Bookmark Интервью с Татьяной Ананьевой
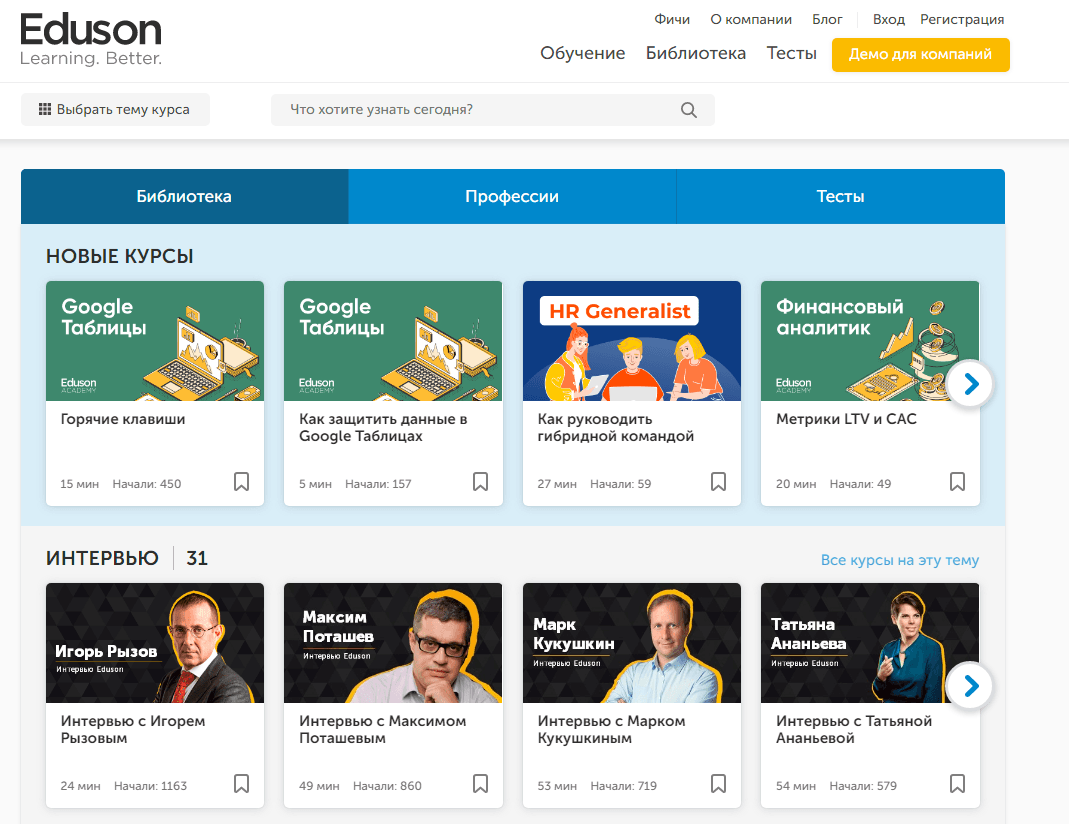Image resolution: width=1069 pixels, height=824 pixels. tap(957, 784)
